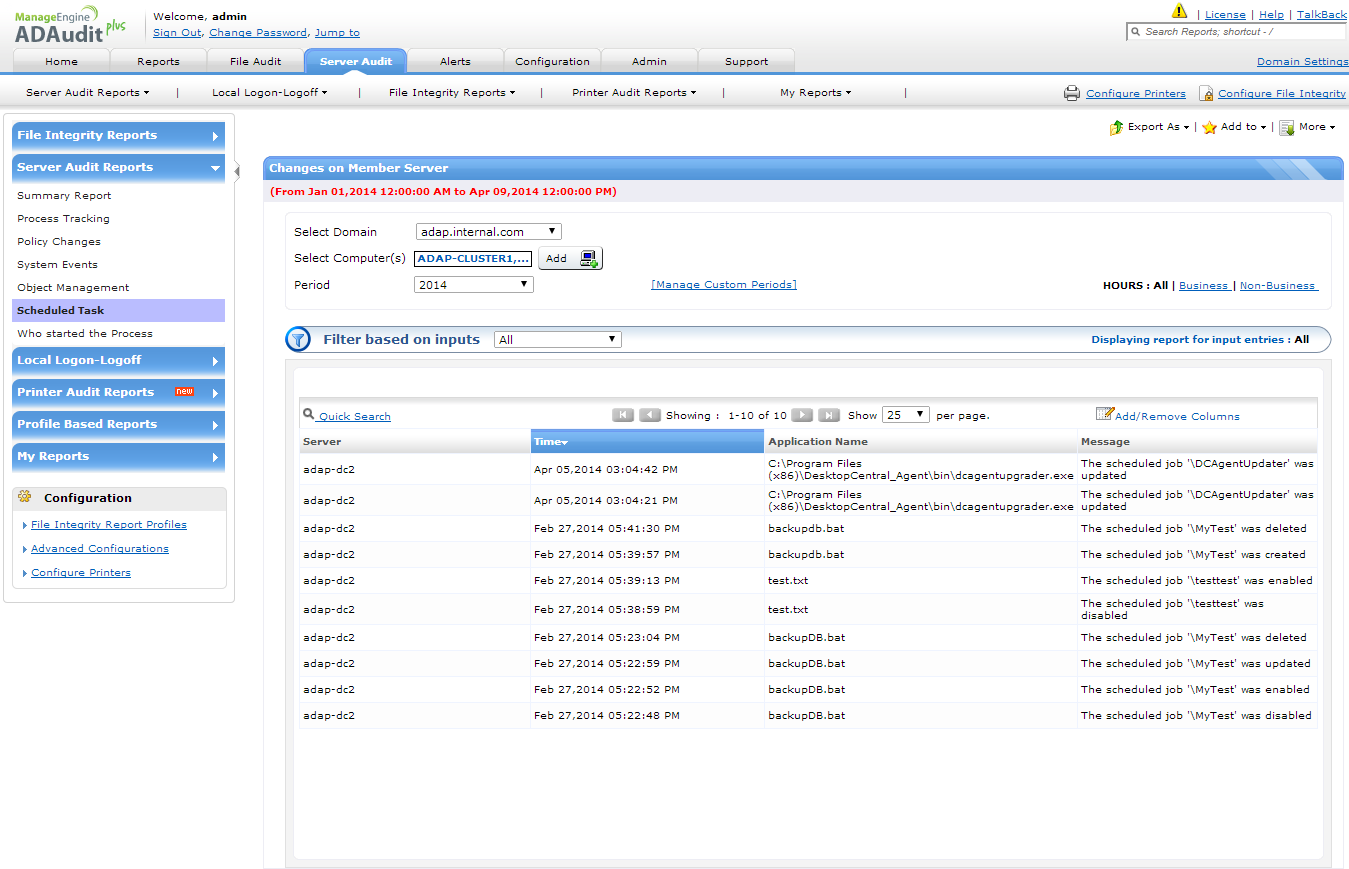Click Add button for Select Computer(s)
Image resolution: width=1349 pixels, height=869 pixels.
point(570,258)
